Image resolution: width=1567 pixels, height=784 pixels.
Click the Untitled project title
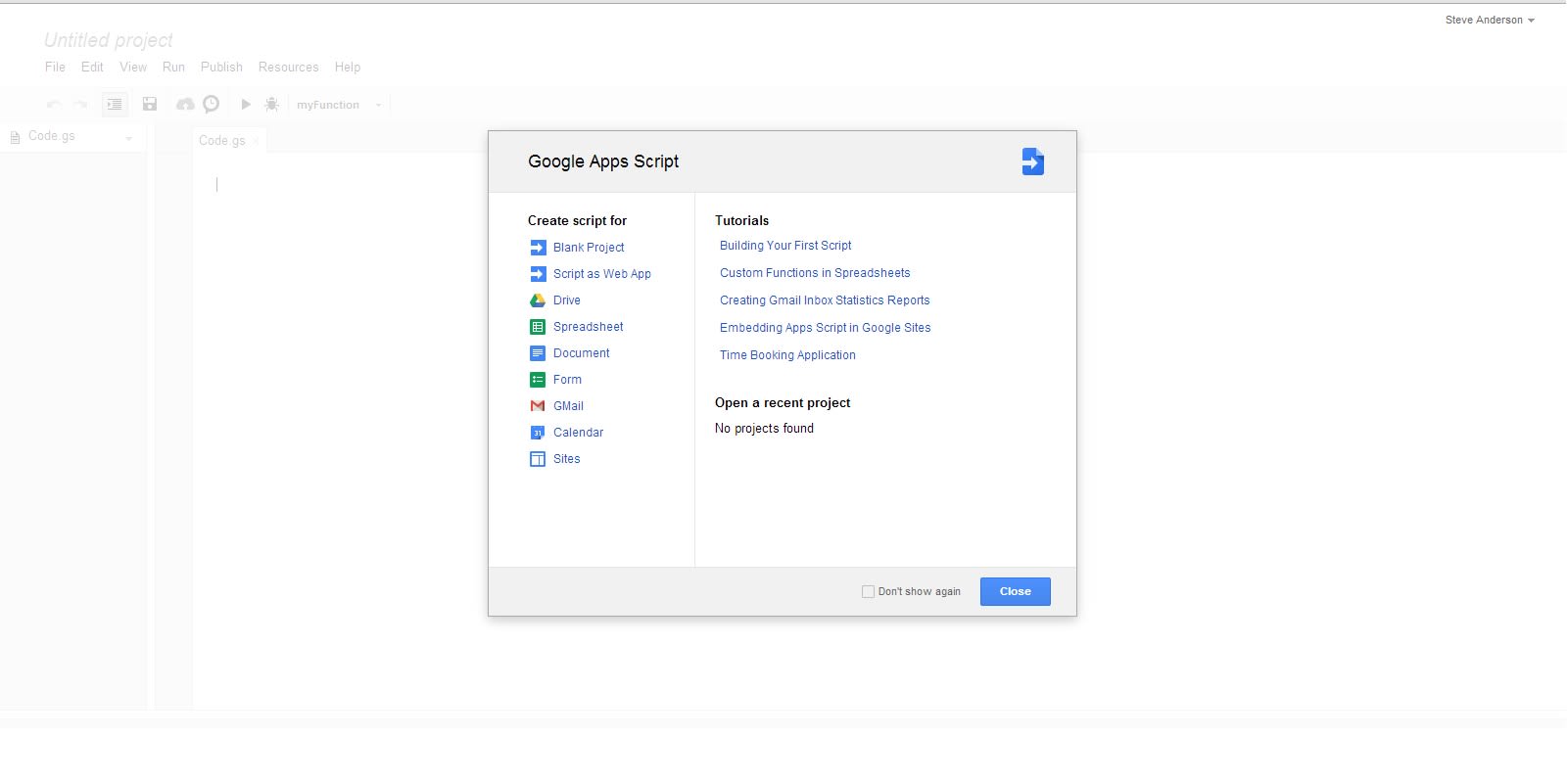click(x=109, y=40)
